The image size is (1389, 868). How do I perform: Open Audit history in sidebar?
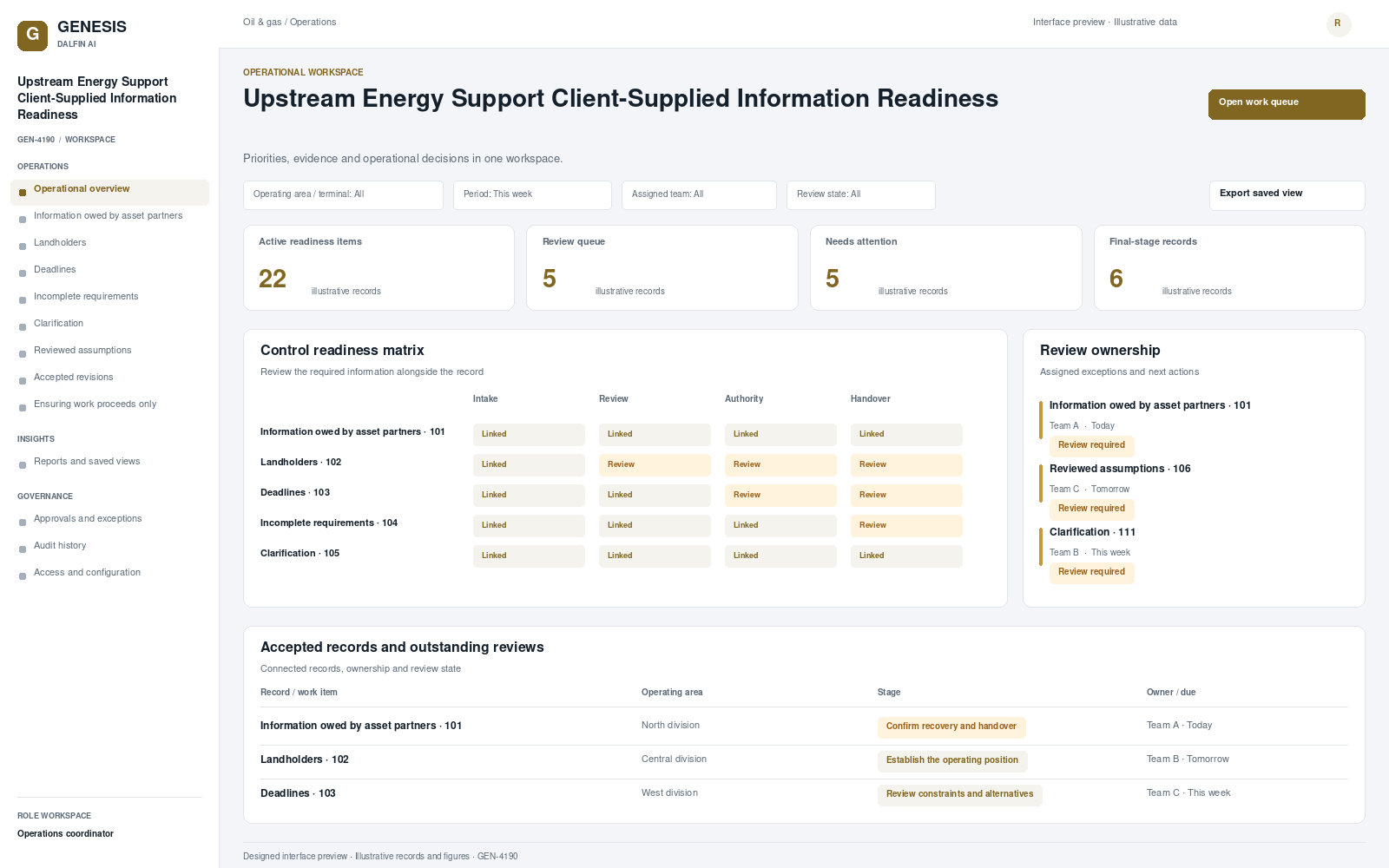tap(109, 546)
